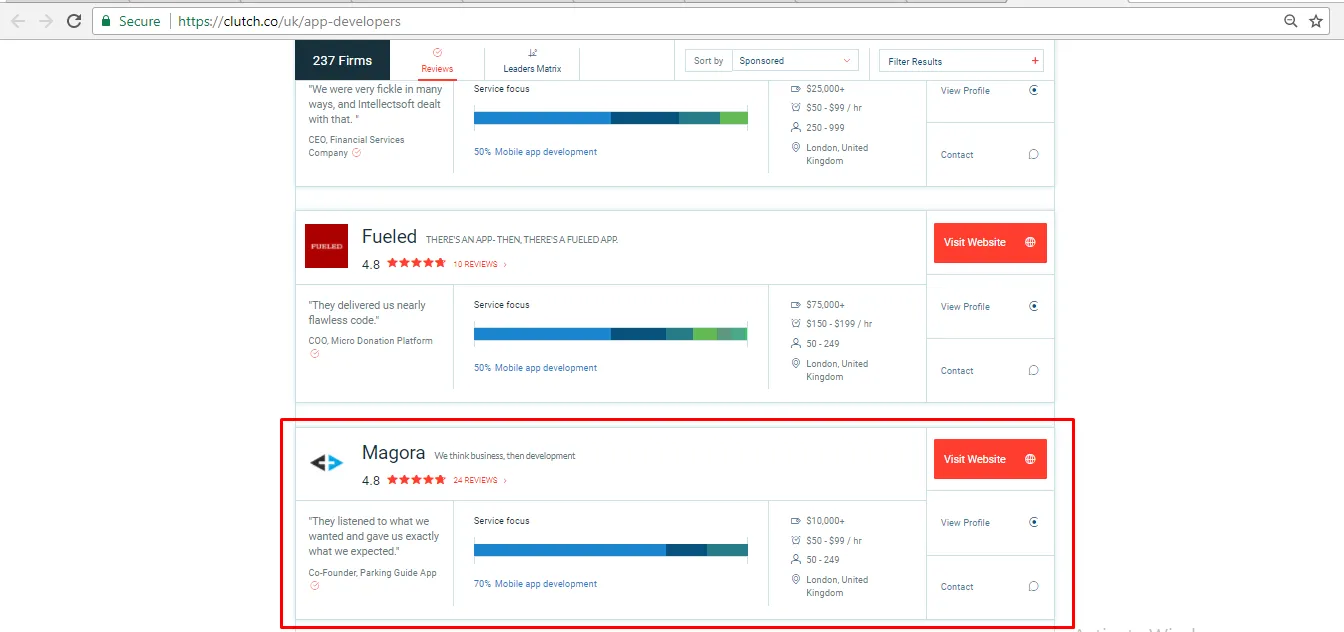Image resolution: width=1344 pixels, height=632 pixels.
Task: Click the profile target icon in Magora row
Action: [x=1034, y=523]
